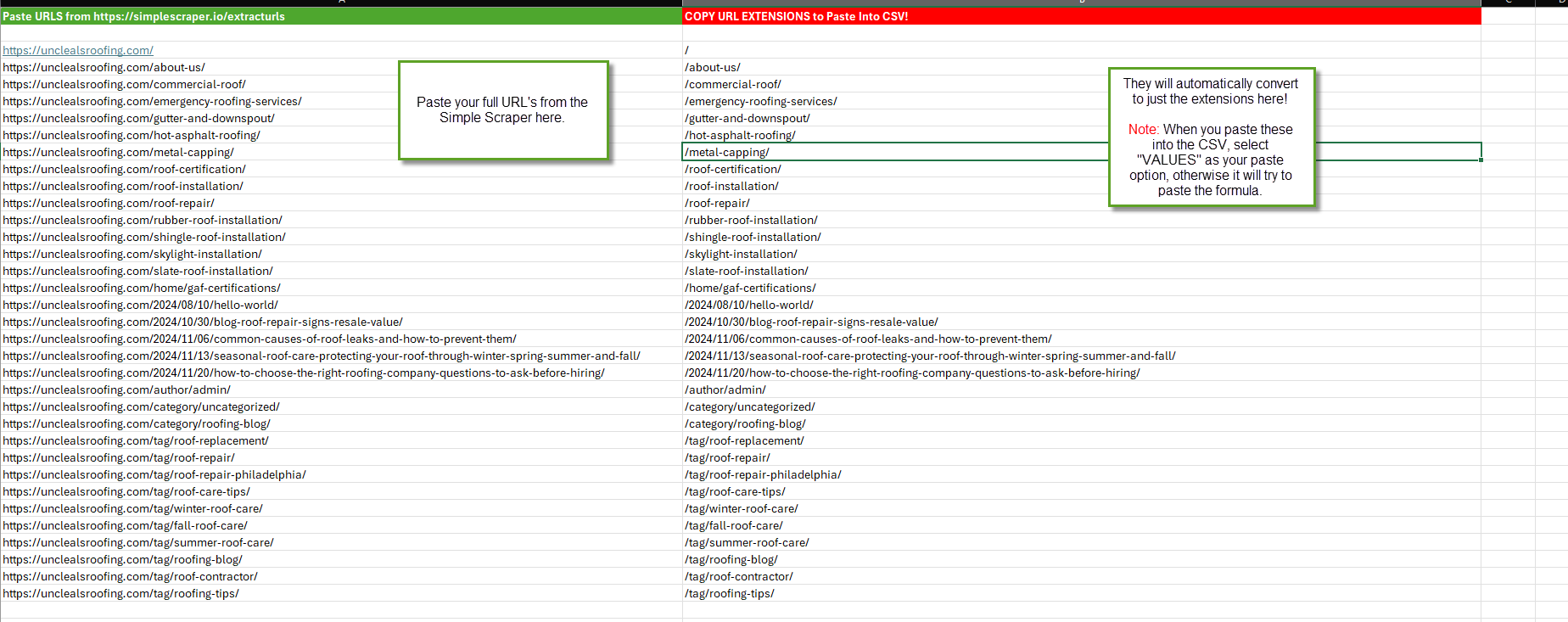Image resolution: width=1568 pixels, height=622 pixels.
Task: Select the red 'COPY URL EXTENSIONS' header cell
Action: click(x=1078, y=16)
